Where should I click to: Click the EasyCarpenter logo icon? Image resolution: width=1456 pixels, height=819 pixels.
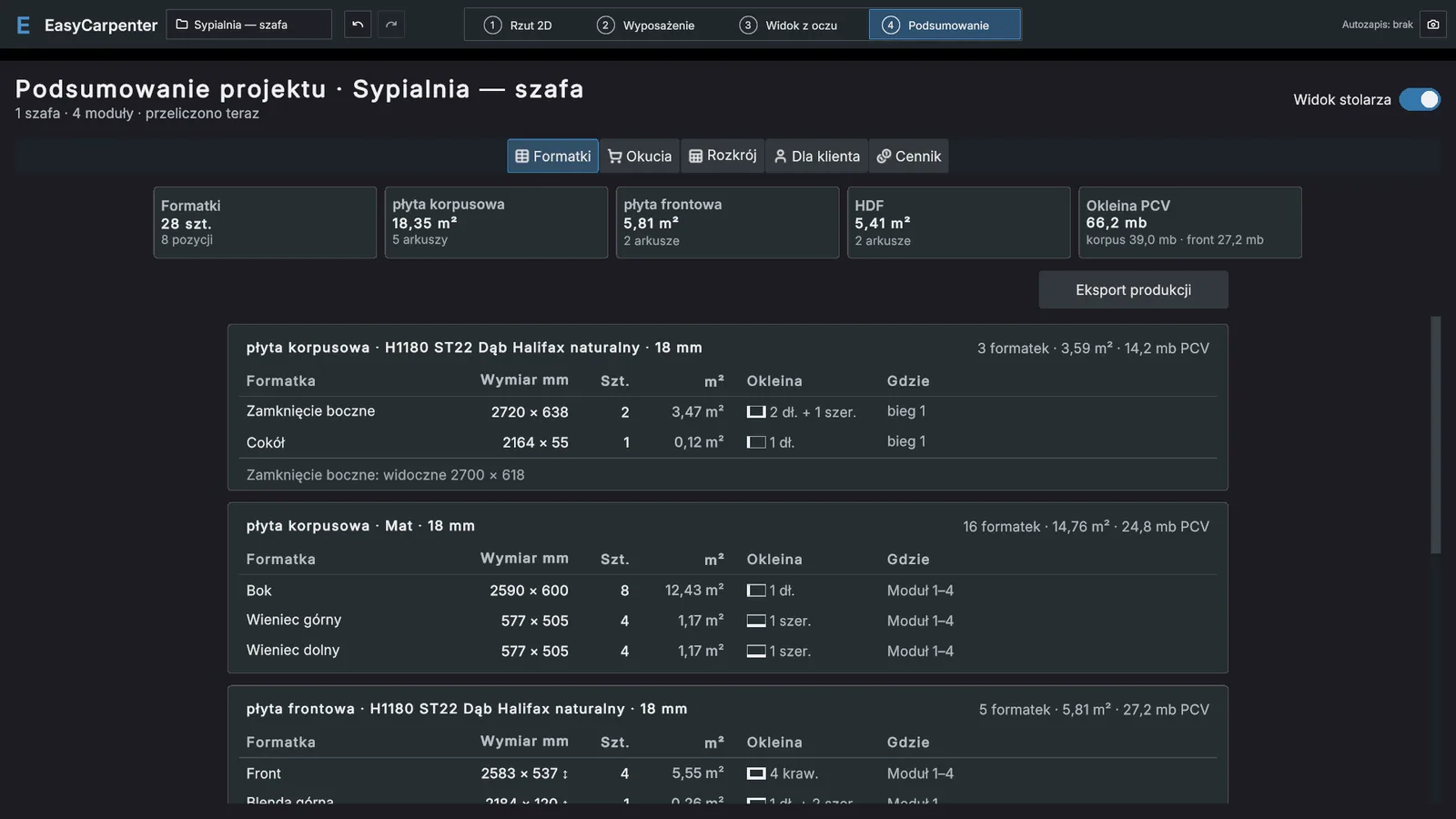[24, 25]
